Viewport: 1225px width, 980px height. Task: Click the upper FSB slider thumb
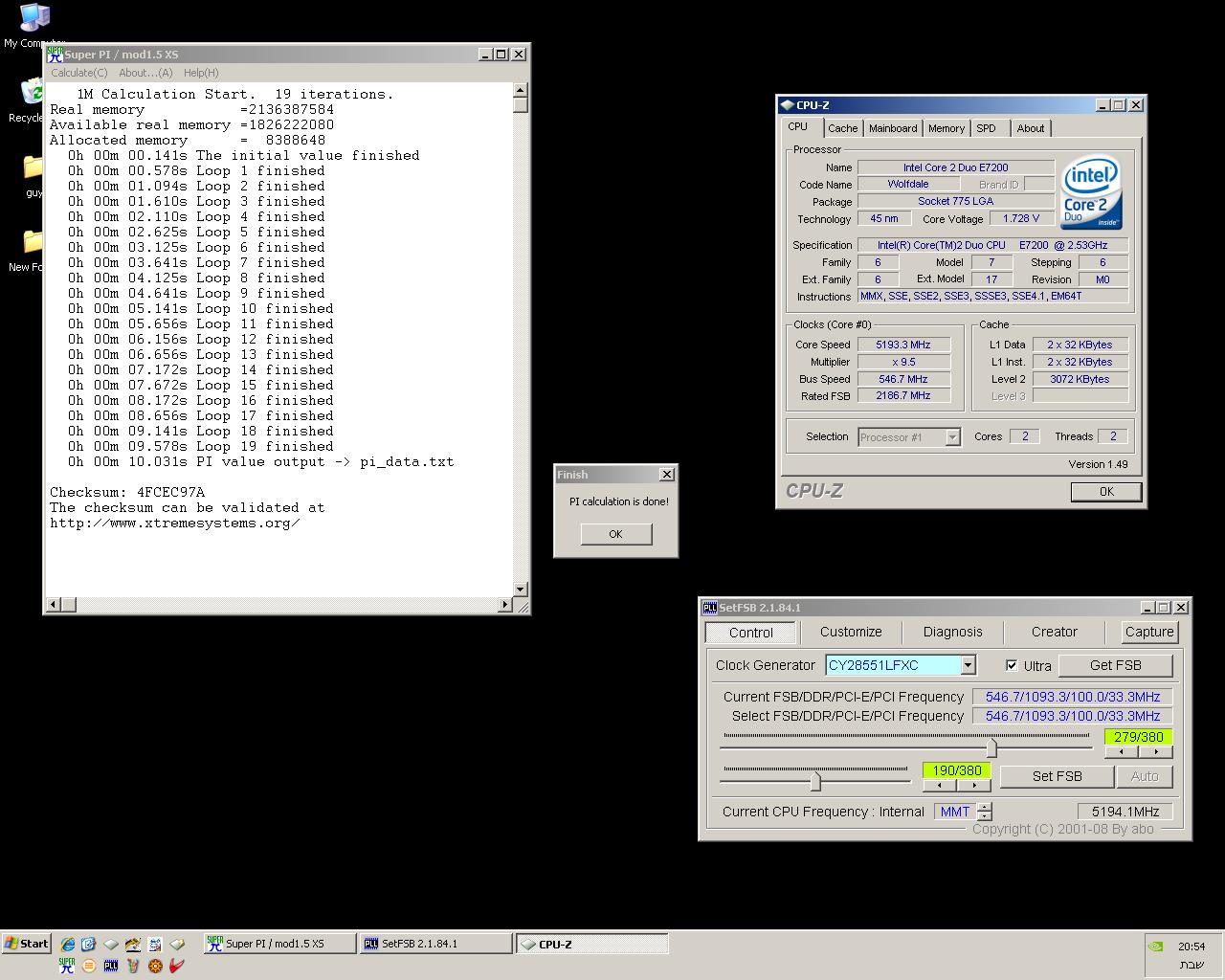[x=991, y=746]
